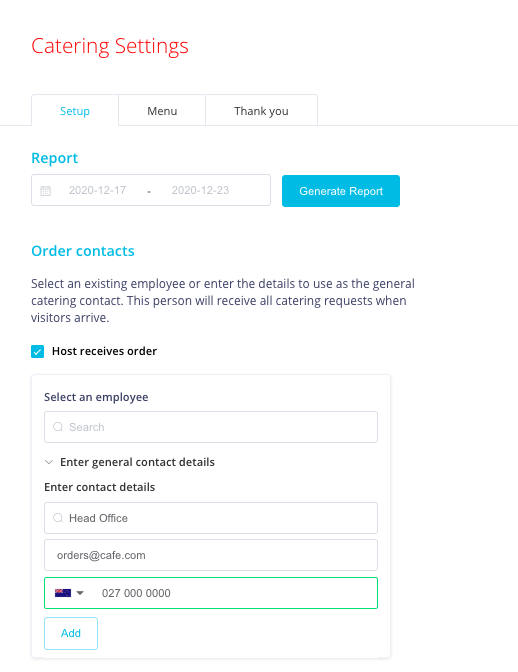The image size is (518, 672).
Task: Click the Add contact button
Action: coord(71,633)
